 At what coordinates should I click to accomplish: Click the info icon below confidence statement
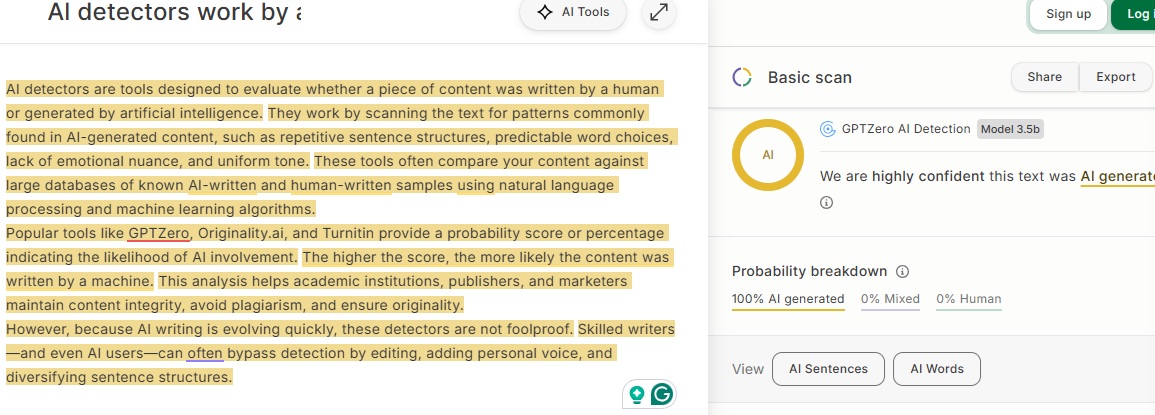(826, 202)
